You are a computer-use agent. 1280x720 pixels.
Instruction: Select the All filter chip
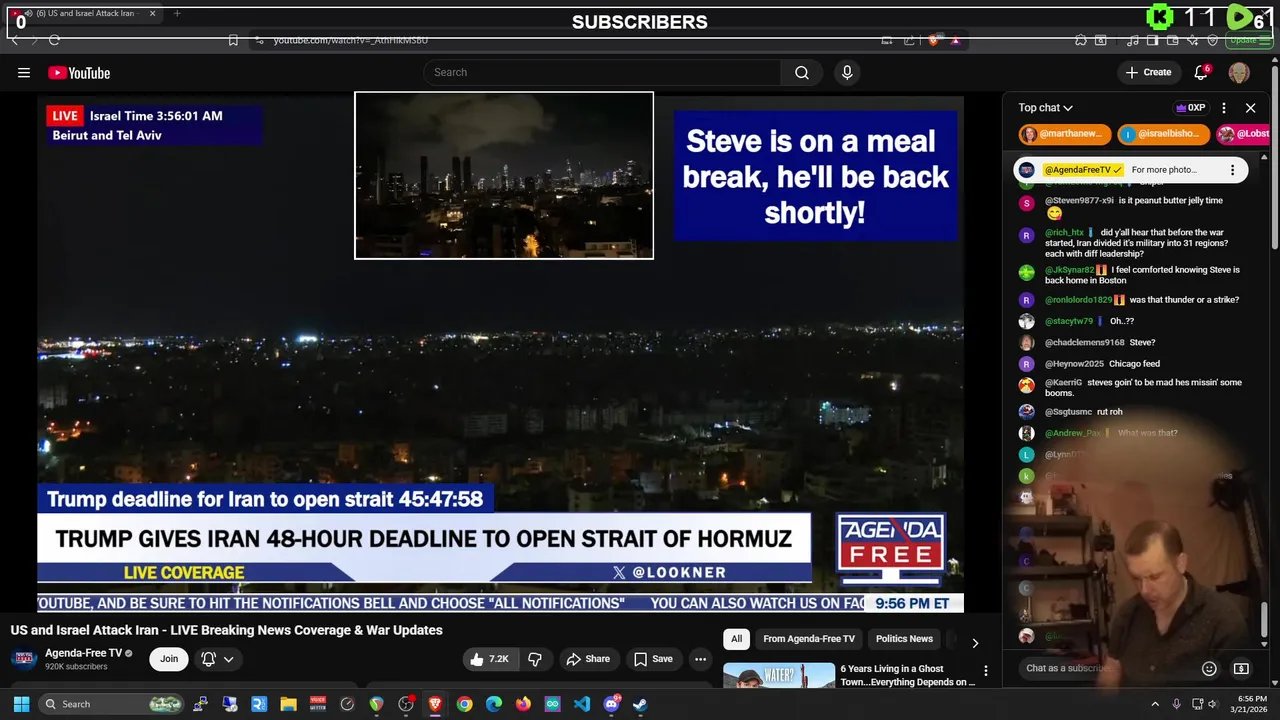coord(737,639)
